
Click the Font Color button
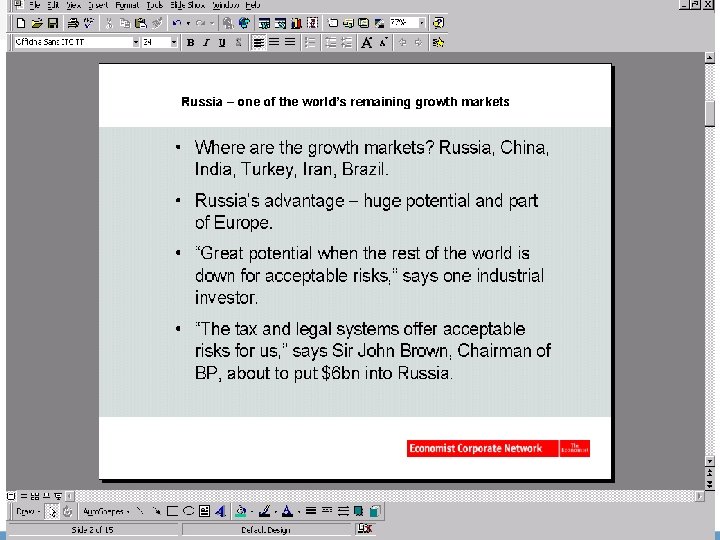[286, 511]
